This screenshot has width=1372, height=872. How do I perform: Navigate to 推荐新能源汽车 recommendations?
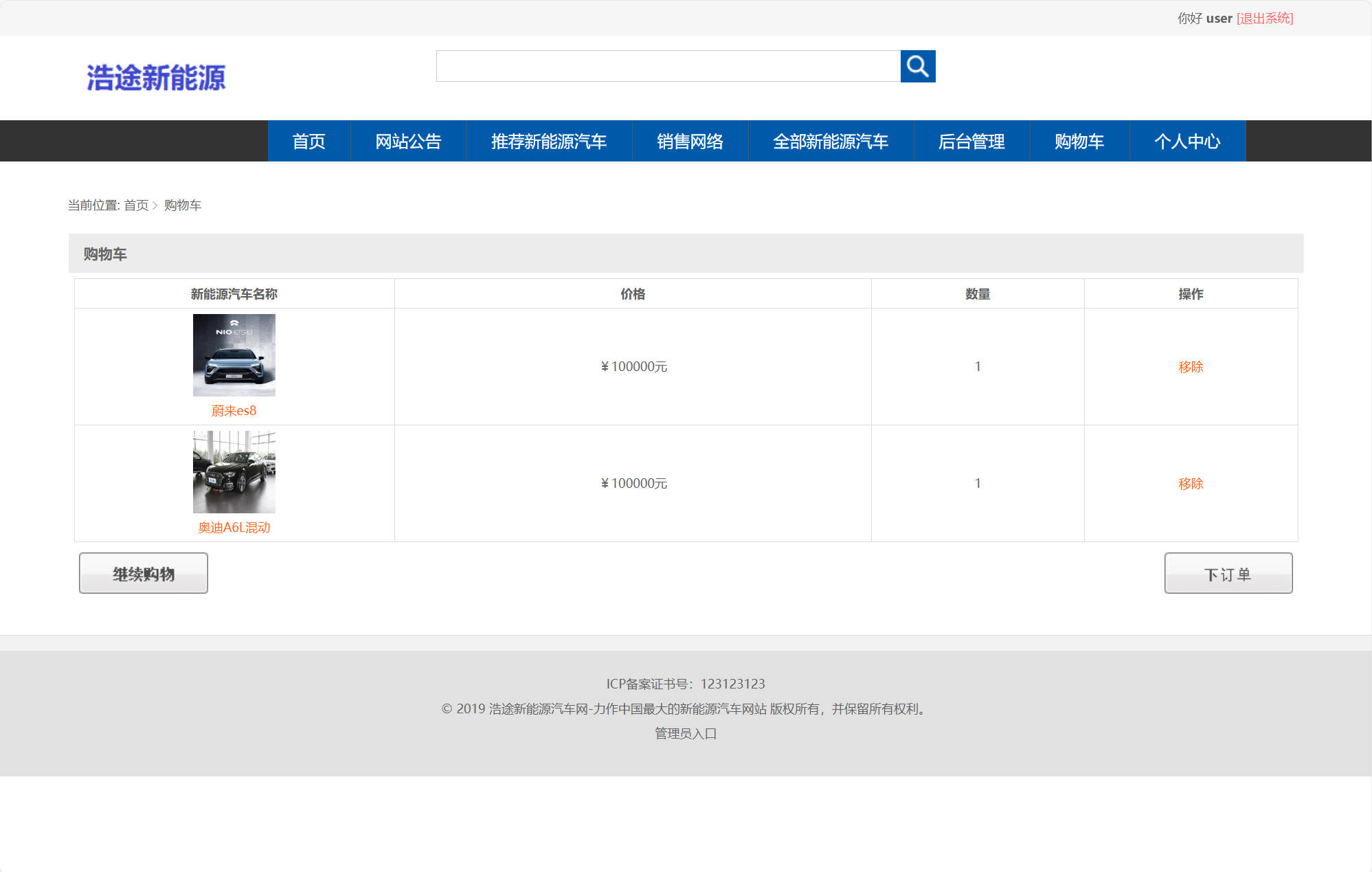point(548,141)
